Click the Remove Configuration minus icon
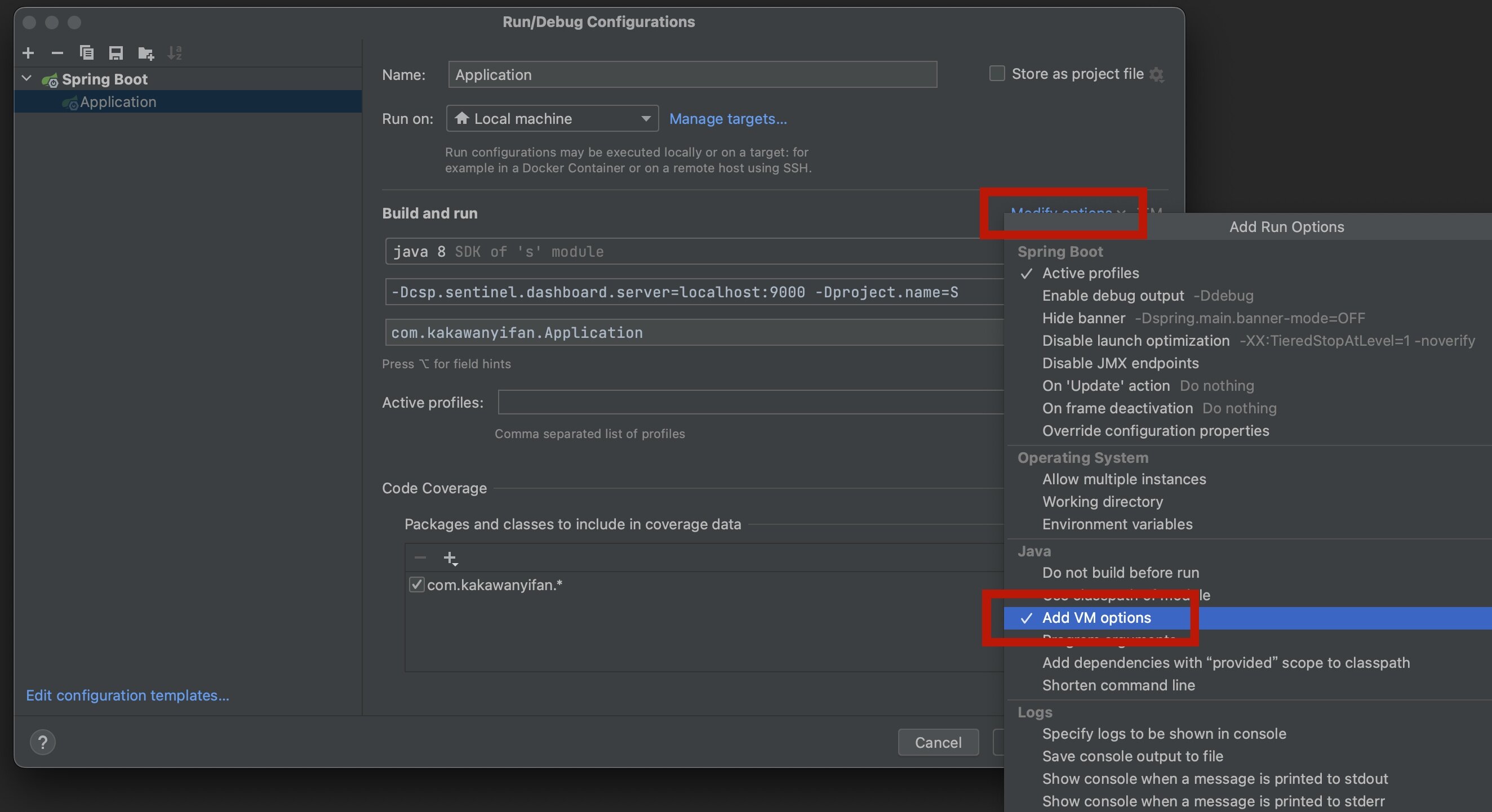1492x812 pixels. [57, 53]
